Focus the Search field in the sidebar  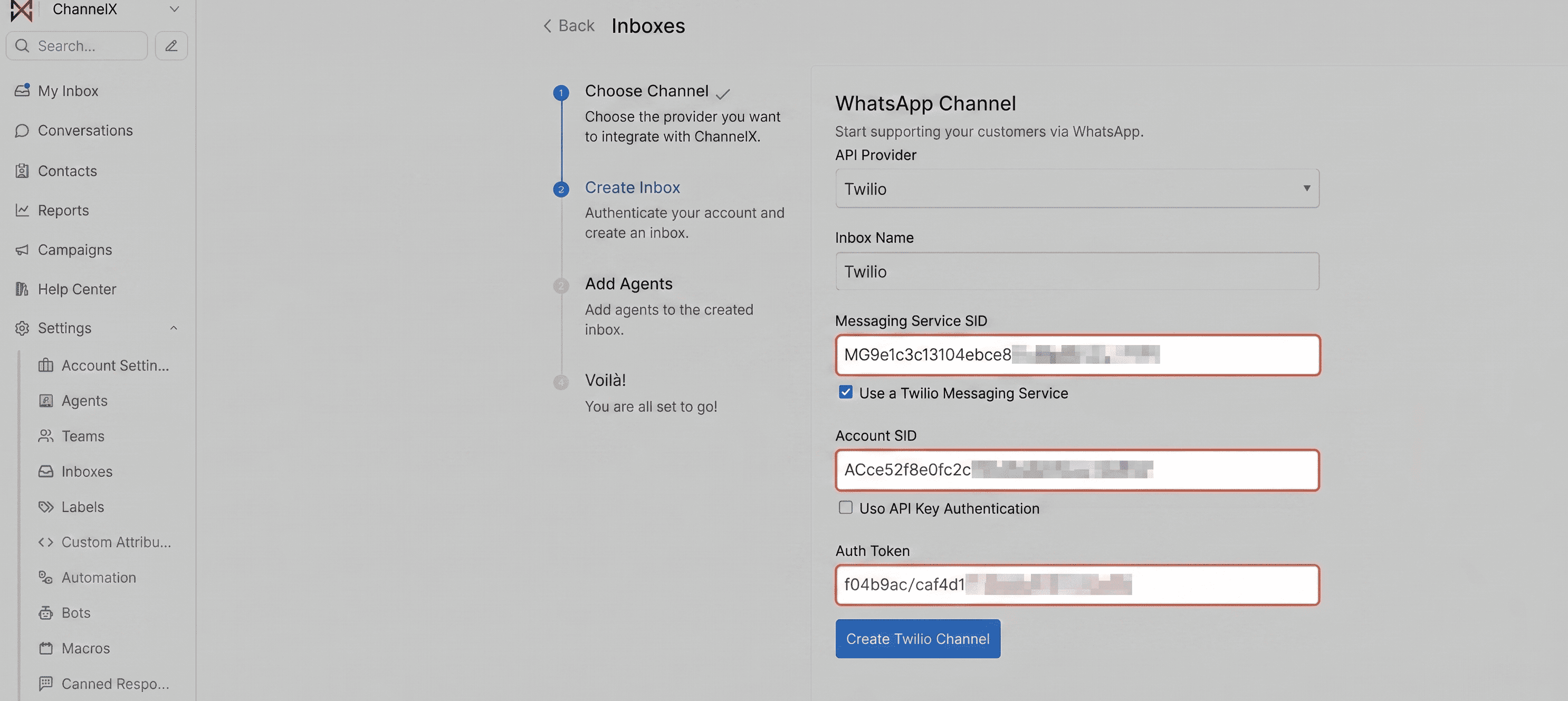pyautogui.click(x=77, y=46)
